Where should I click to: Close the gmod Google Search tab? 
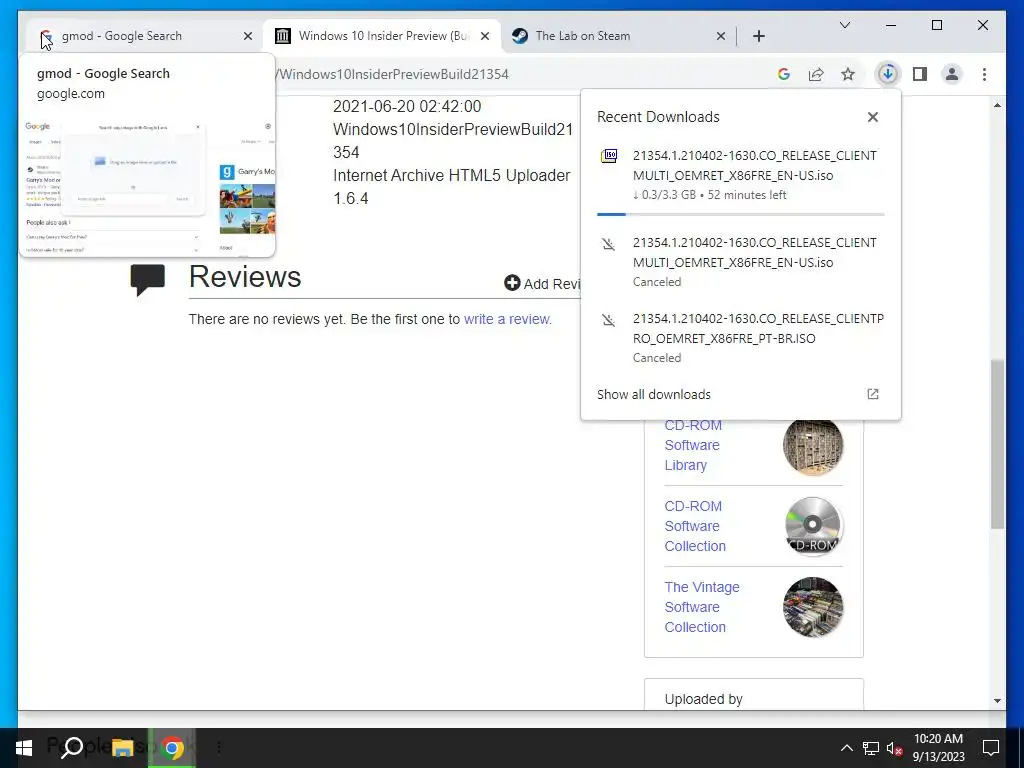(248, 36)
